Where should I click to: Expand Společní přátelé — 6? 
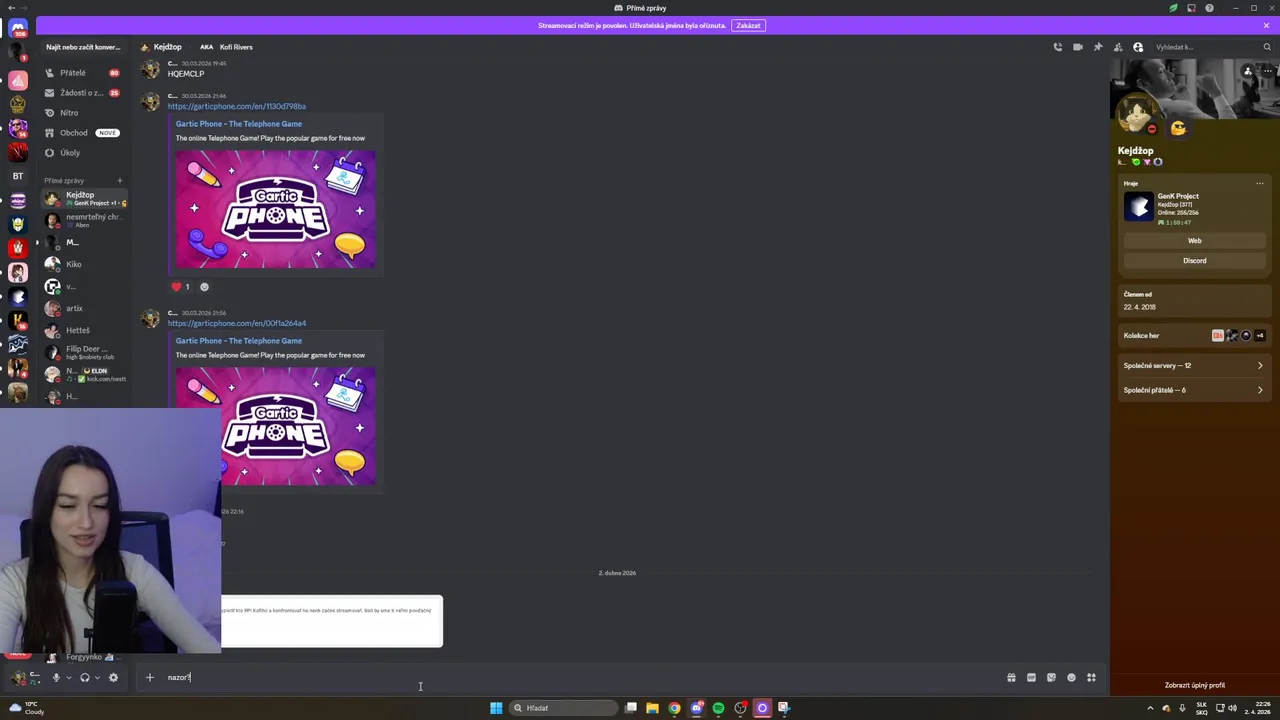1194,390
